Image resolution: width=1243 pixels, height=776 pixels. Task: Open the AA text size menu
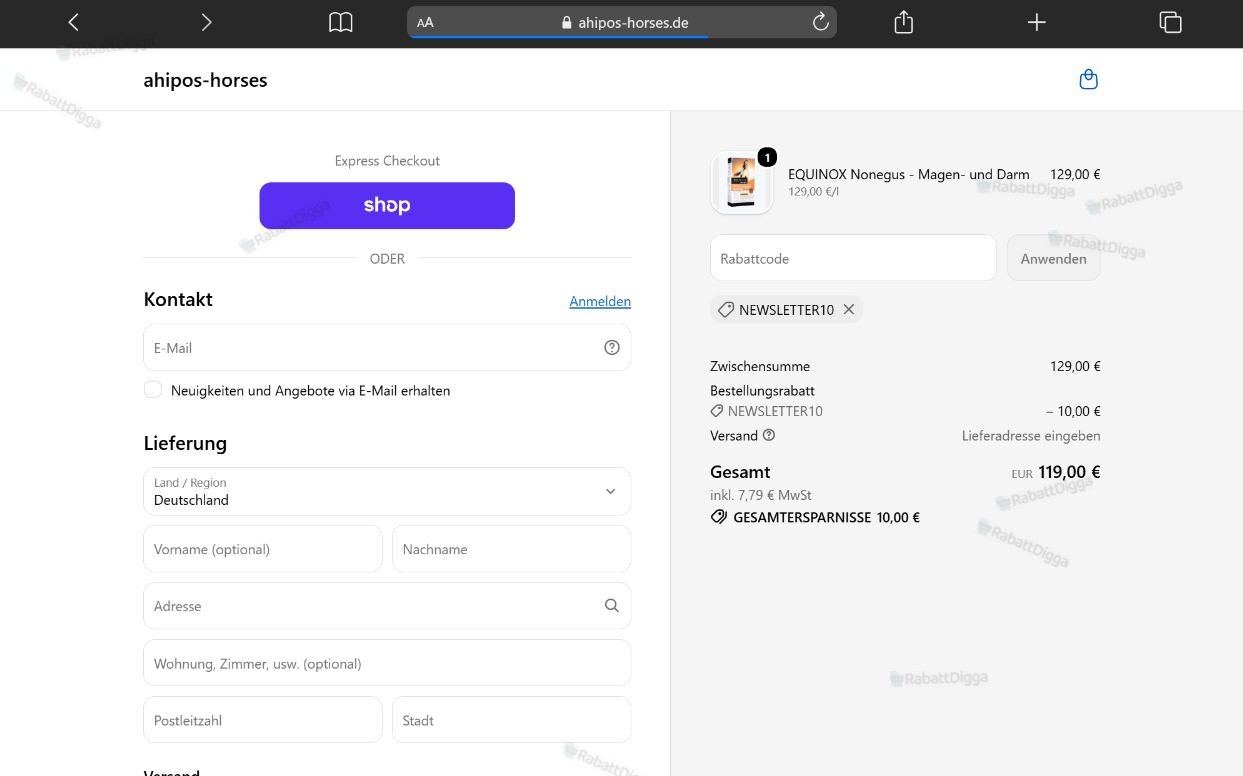point(426,22)
